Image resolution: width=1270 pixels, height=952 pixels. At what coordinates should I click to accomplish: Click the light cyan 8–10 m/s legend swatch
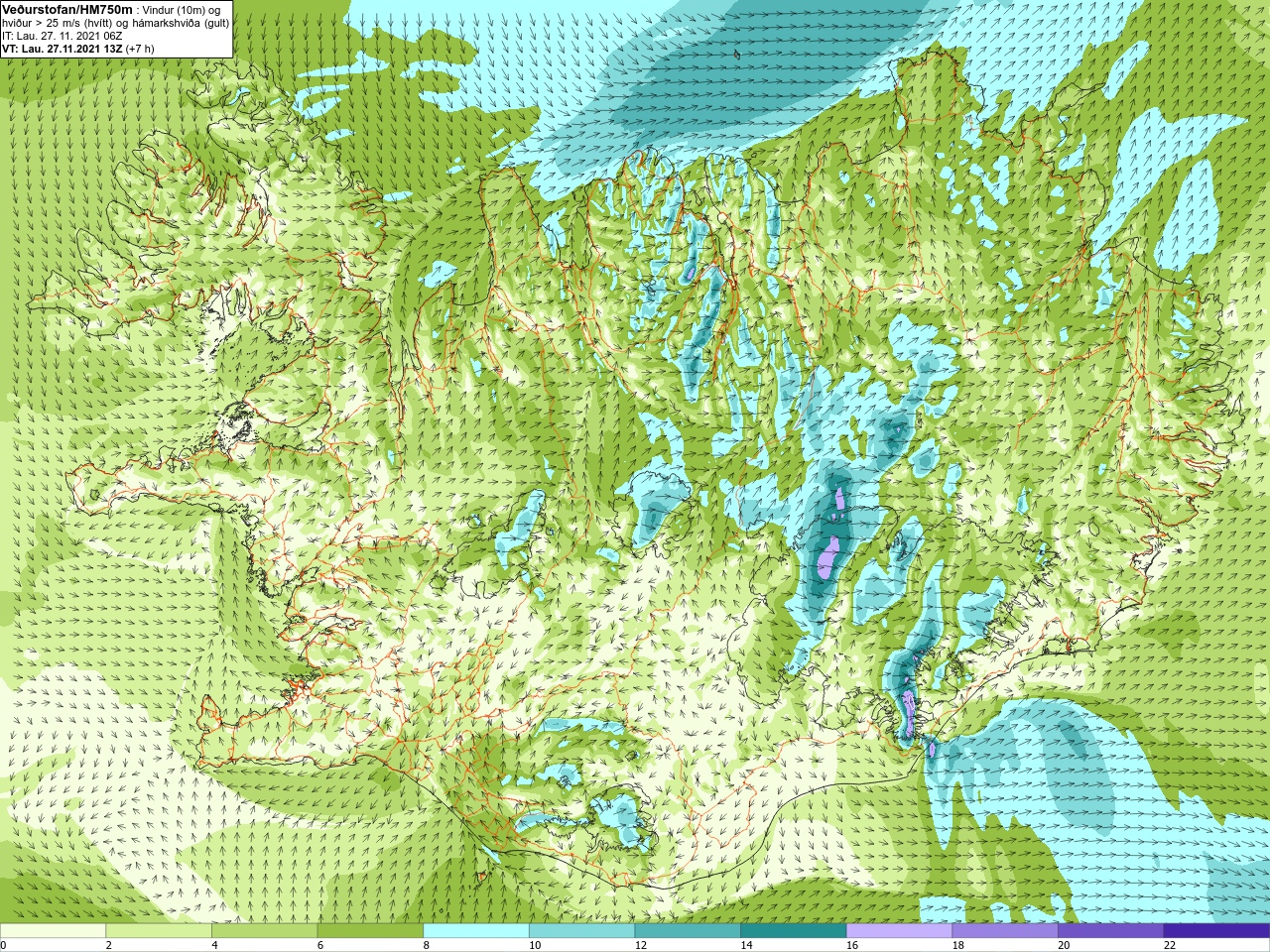(475, 931)
